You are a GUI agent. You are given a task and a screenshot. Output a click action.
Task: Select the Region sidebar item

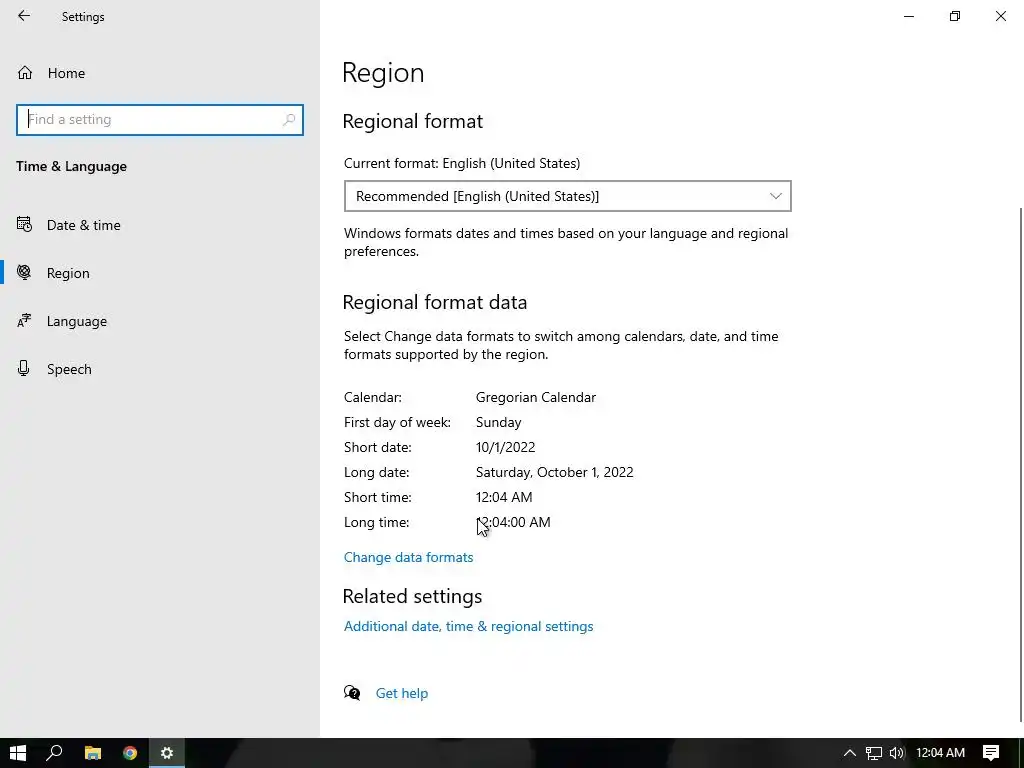tap(68, 274)
